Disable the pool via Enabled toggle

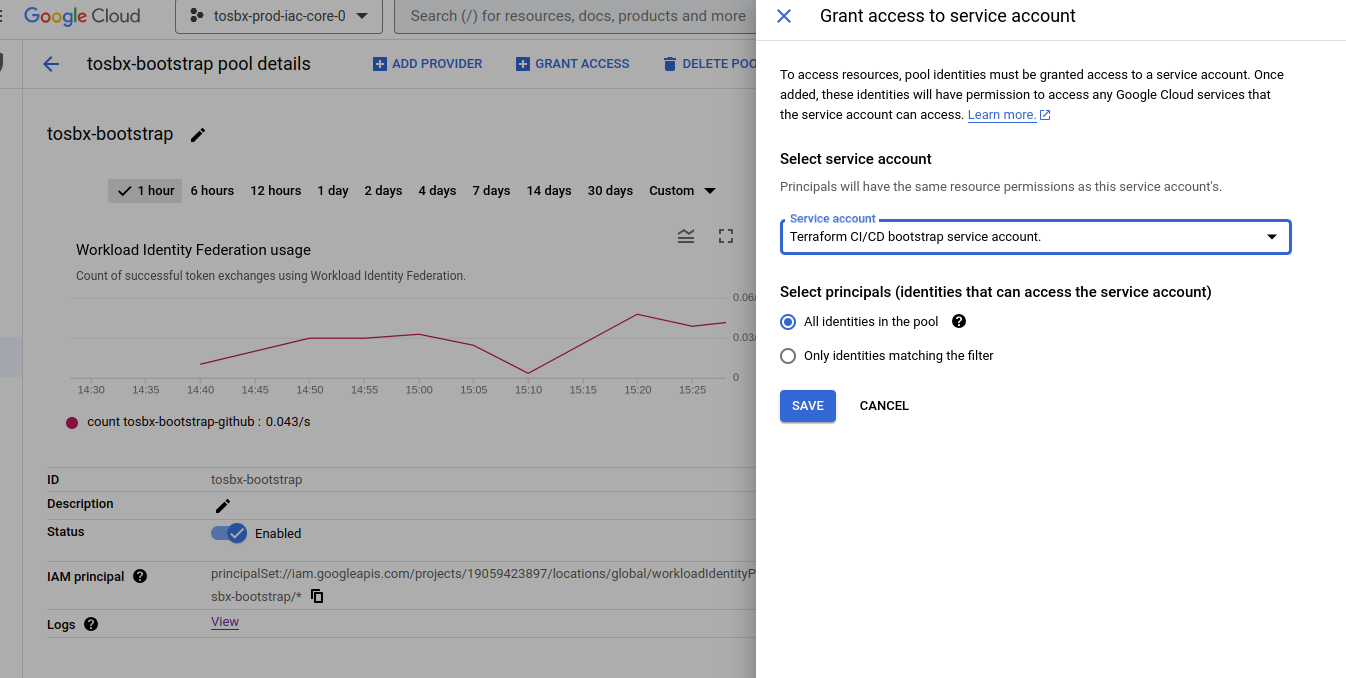pos(229,533)
